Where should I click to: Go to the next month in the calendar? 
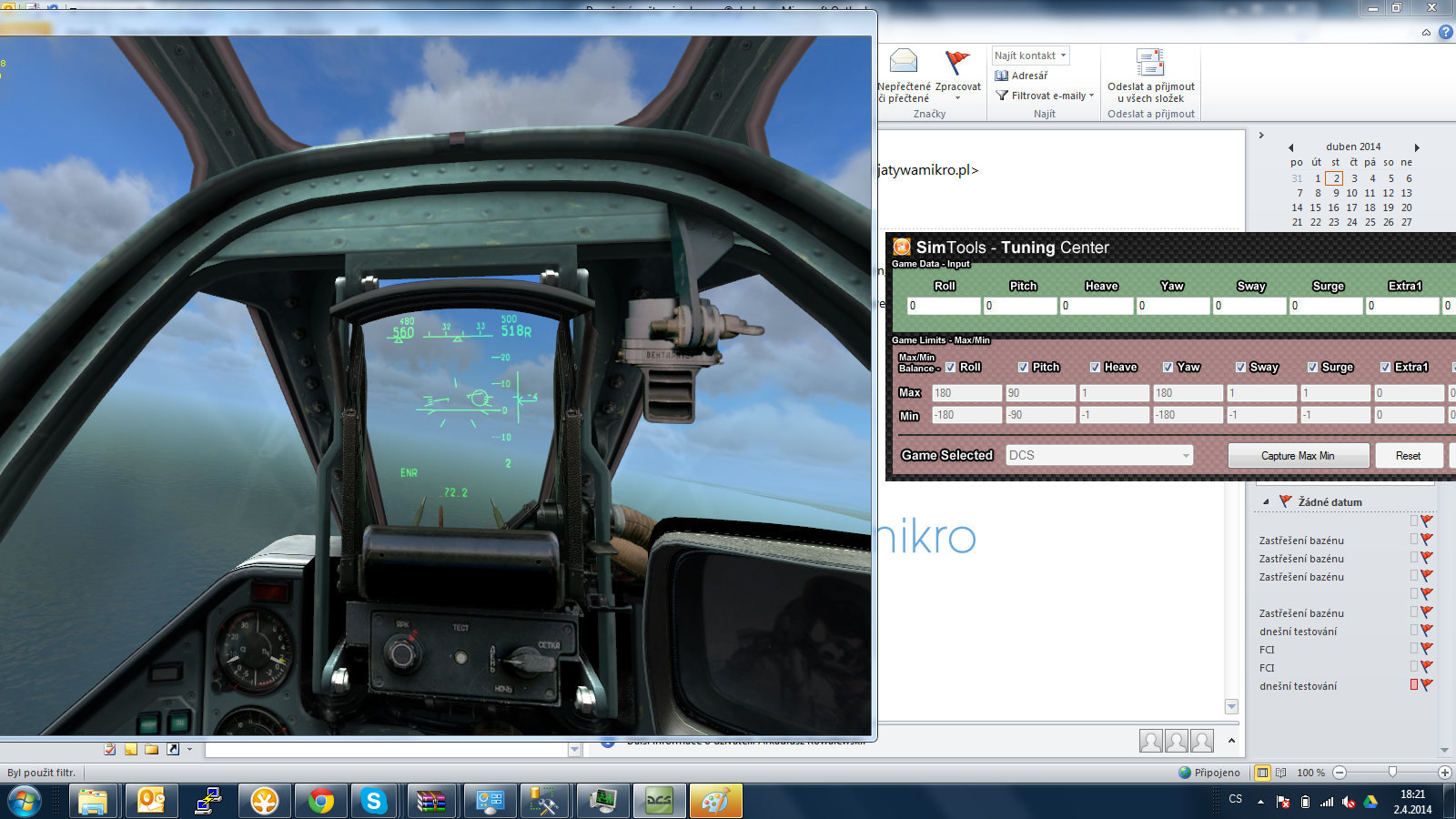(x=1417, y=147)
